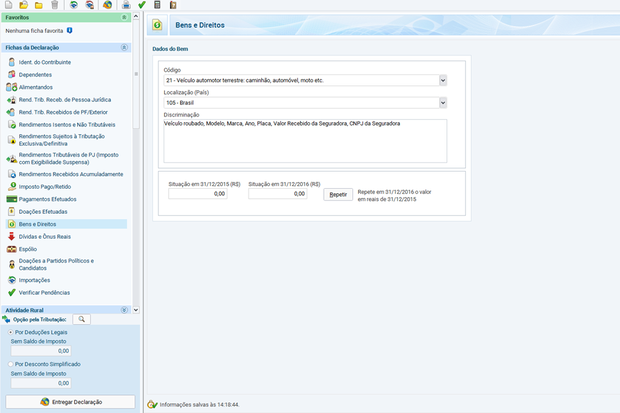Click the Situação em 31/12/2016 value field
The image size is (620, 413).
click(x=278, y=194)
